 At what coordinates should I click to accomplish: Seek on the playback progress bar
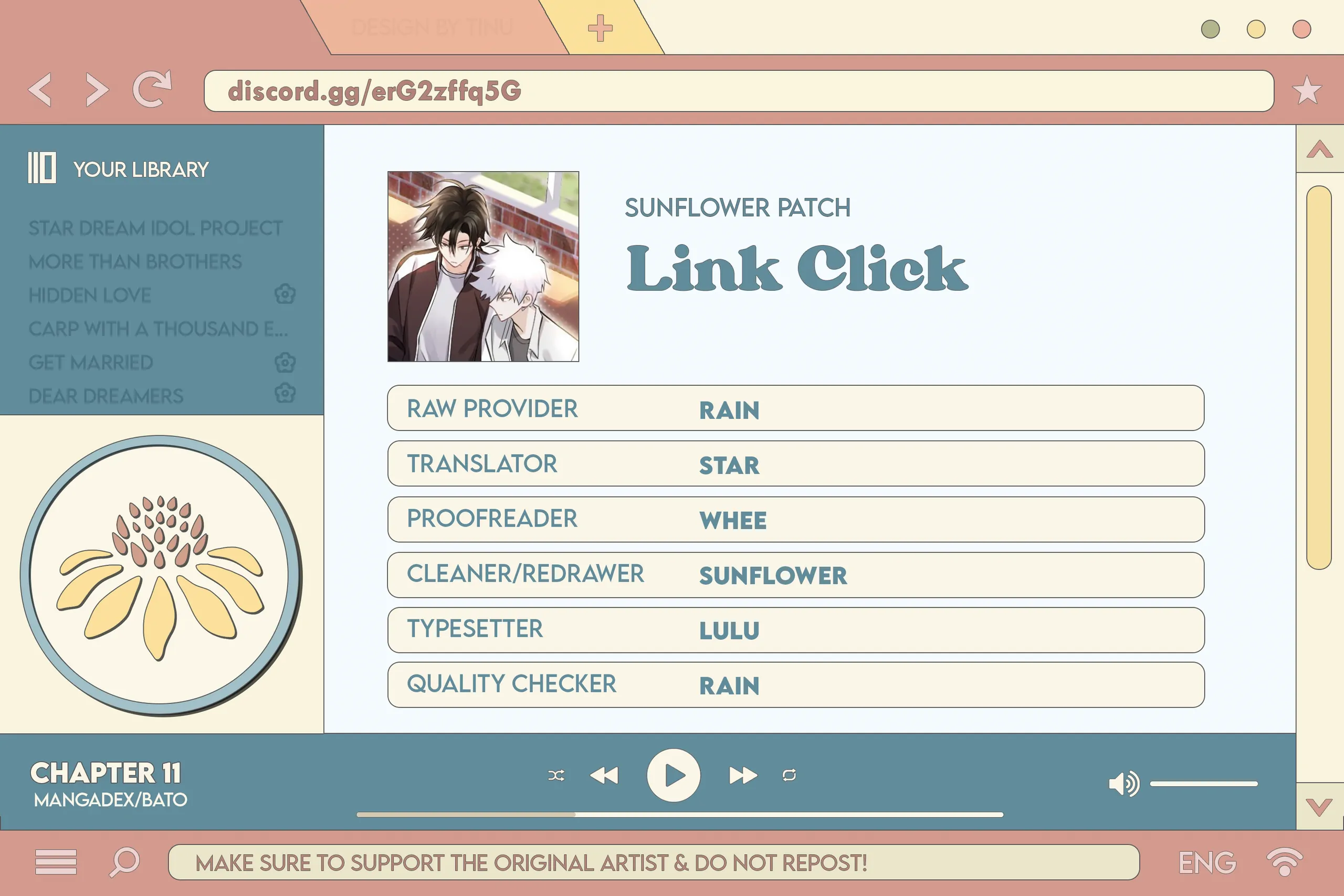[680, 814]
